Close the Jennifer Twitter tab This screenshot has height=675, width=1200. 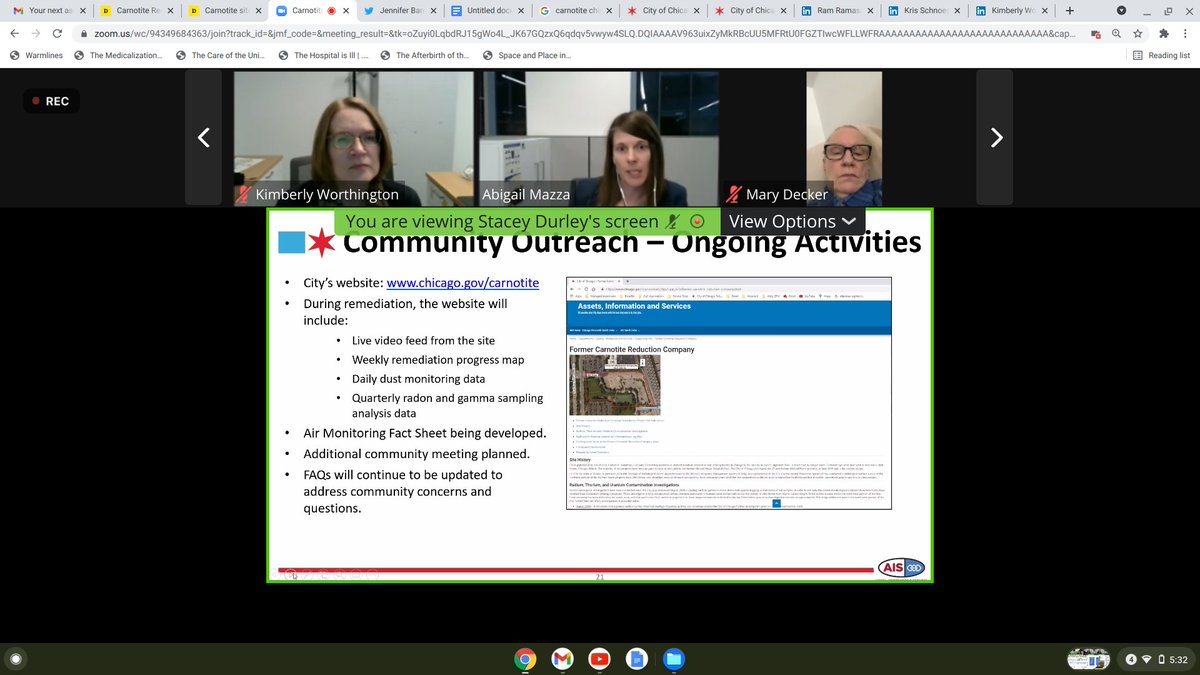(x=431, y=10)
